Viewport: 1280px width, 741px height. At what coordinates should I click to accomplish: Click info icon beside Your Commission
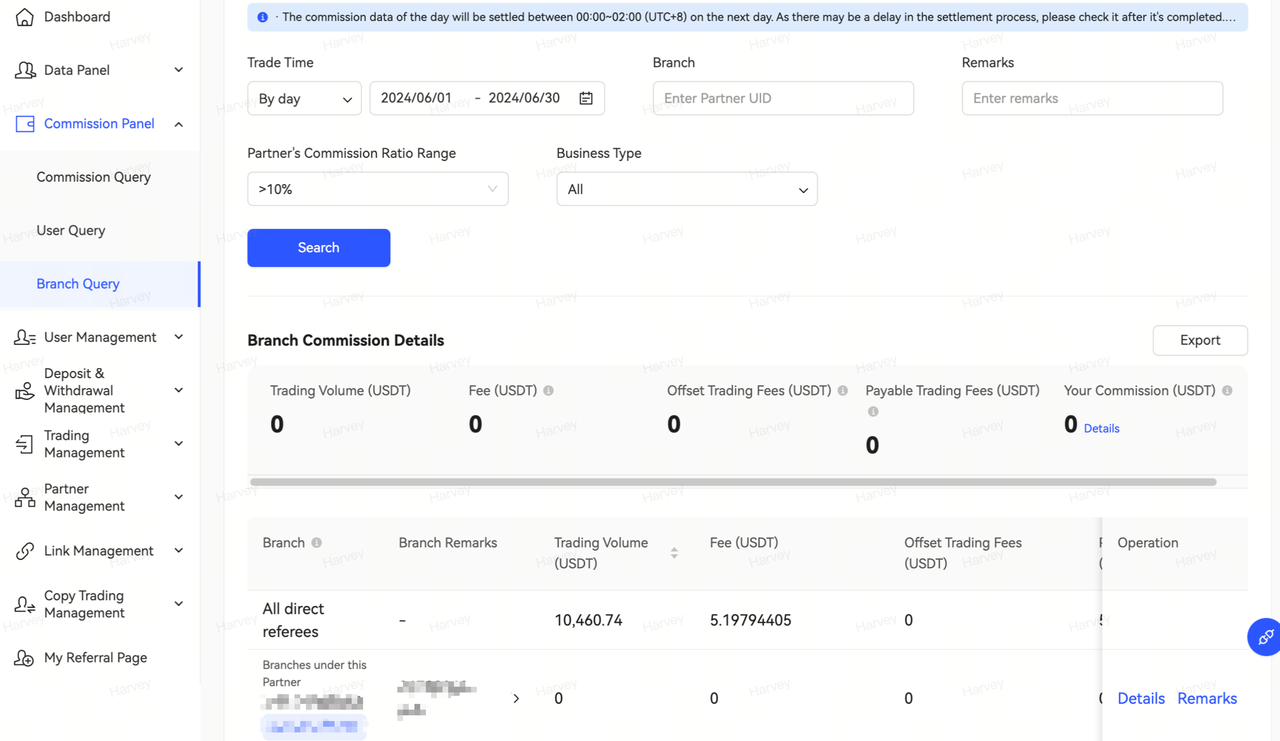tap(1227, 391)
